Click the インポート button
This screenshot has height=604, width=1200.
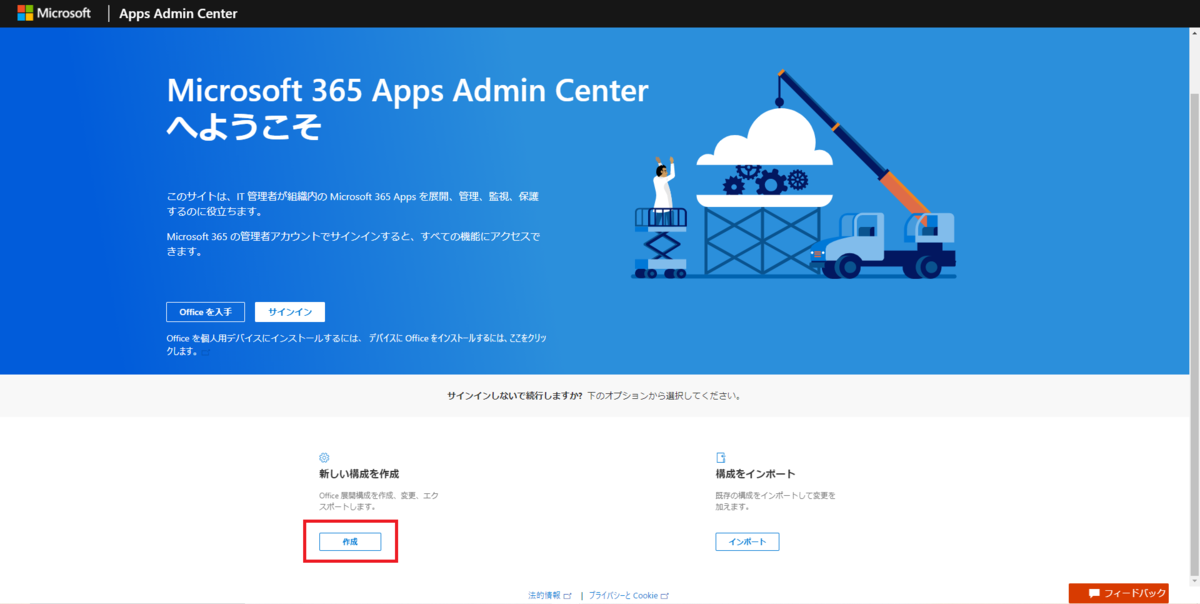pos(747,541)
